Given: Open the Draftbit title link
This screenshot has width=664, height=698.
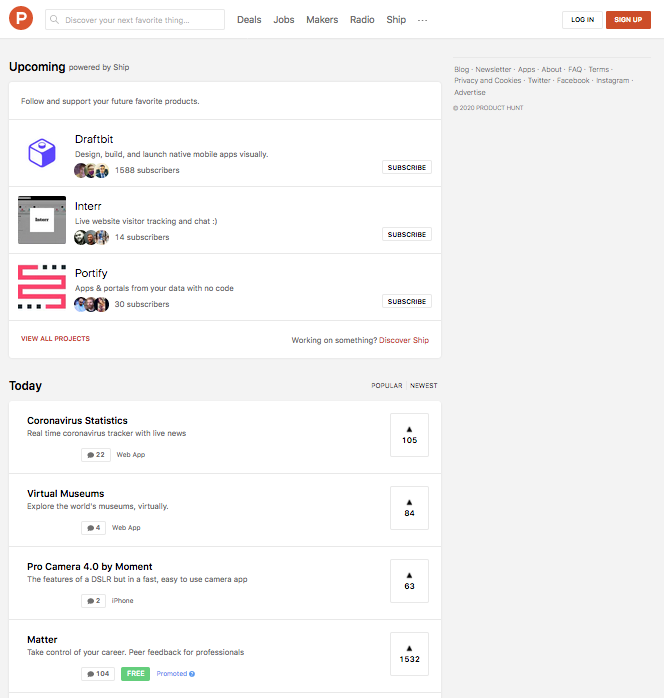Looking at the screenshot, I should point(94,139).
